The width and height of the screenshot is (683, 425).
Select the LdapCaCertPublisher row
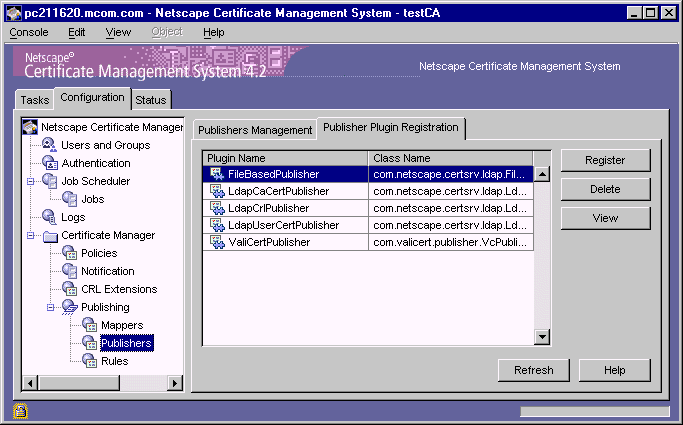pos(368,191)
